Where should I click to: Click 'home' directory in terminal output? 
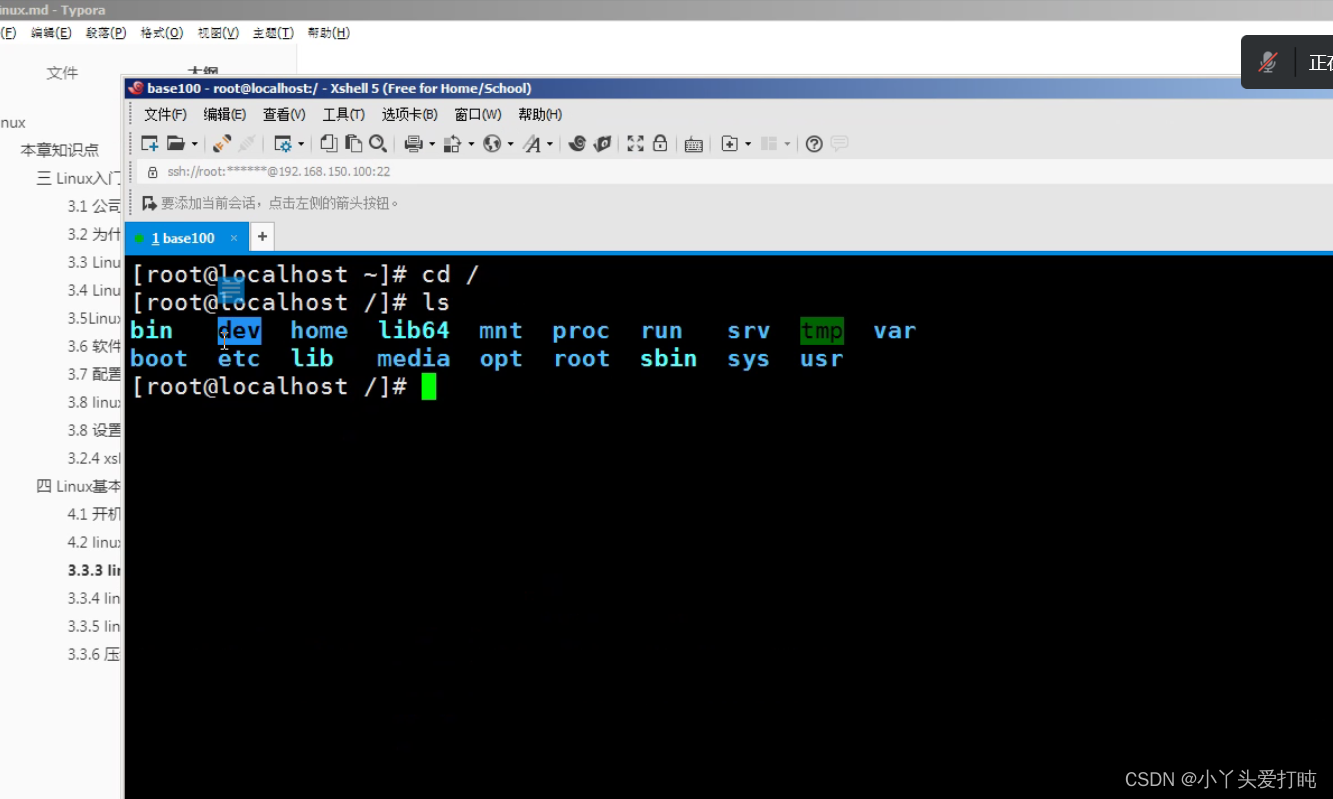(319, 330)
